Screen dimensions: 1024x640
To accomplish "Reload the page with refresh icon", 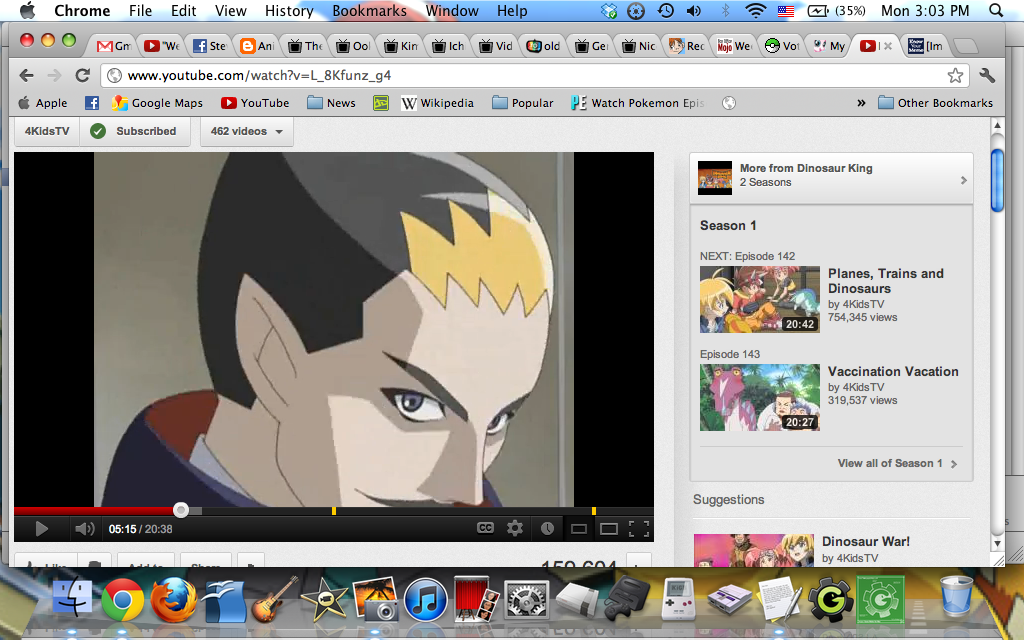I will (82, 75).
